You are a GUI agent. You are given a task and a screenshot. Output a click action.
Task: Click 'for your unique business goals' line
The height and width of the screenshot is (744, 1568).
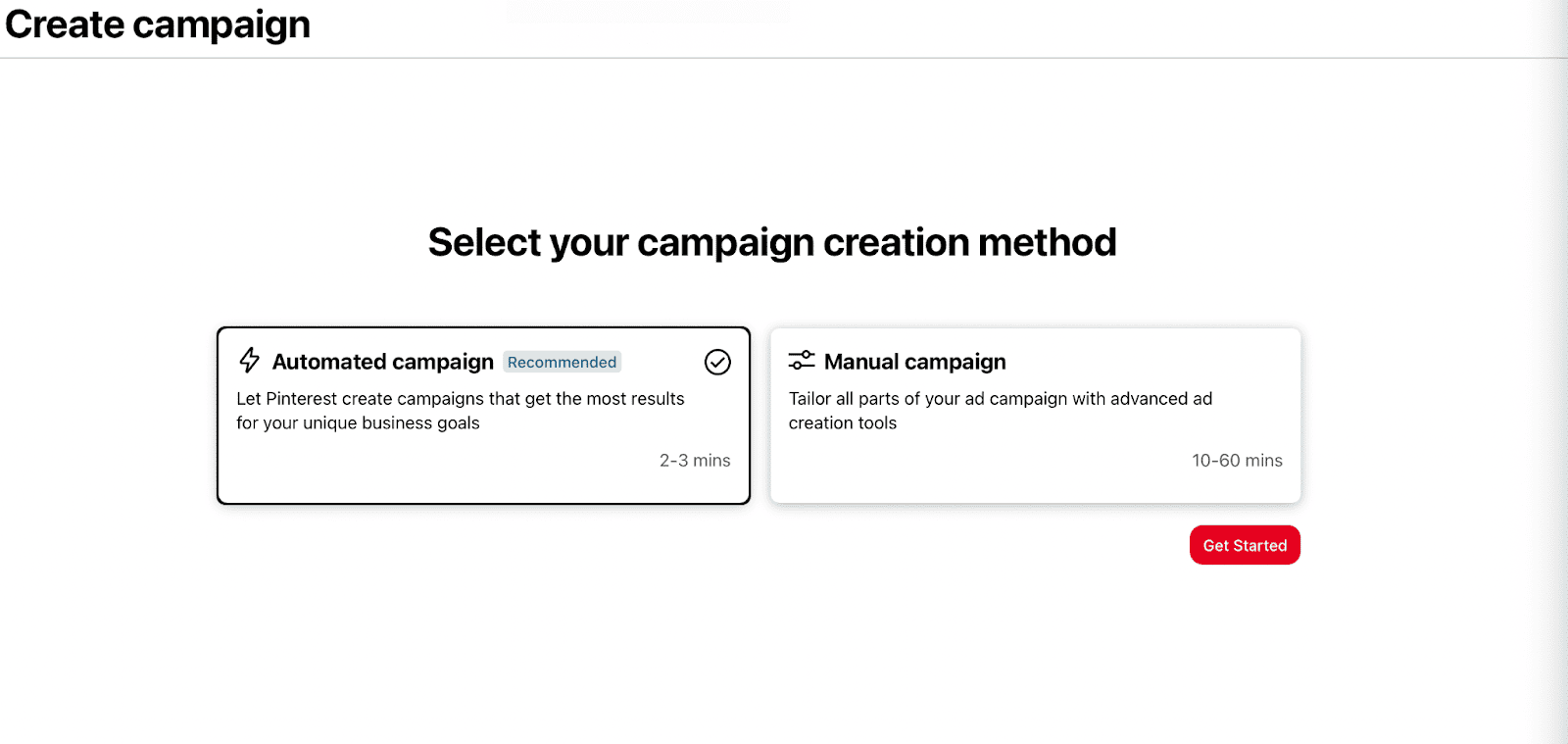pos(358,423)
